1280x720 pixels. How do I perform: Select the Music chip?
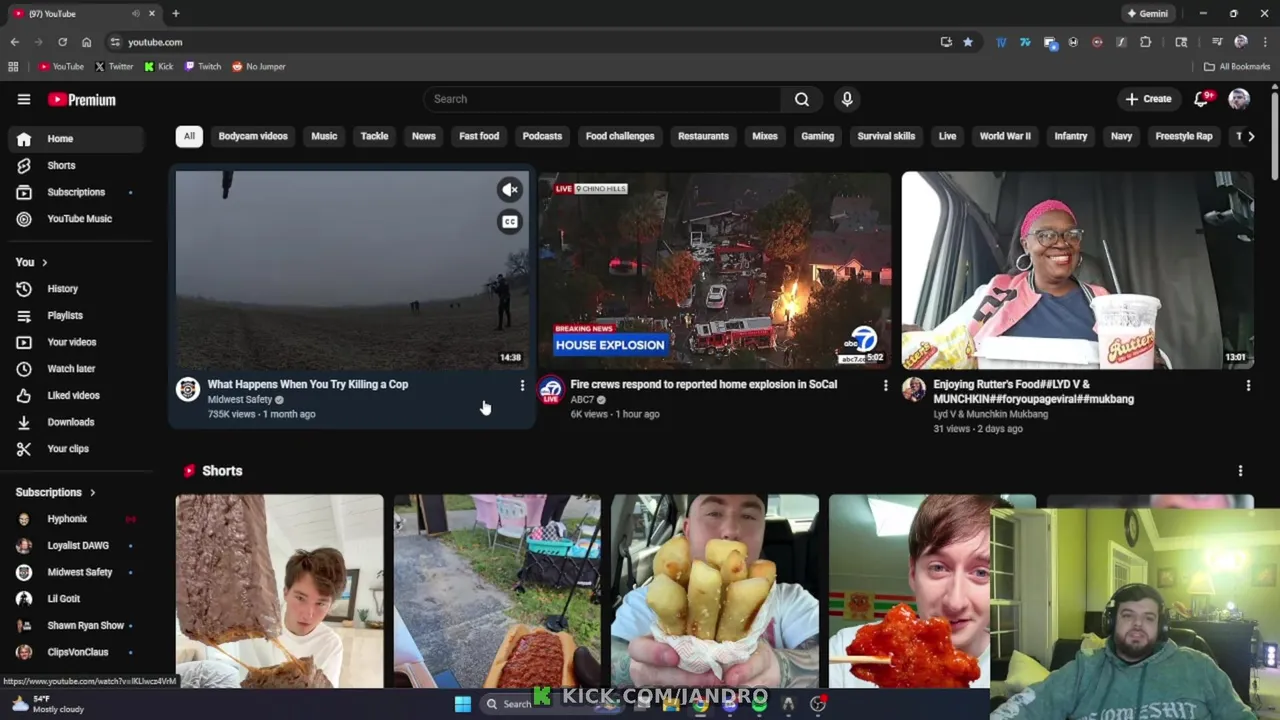[x=324, y=136]
